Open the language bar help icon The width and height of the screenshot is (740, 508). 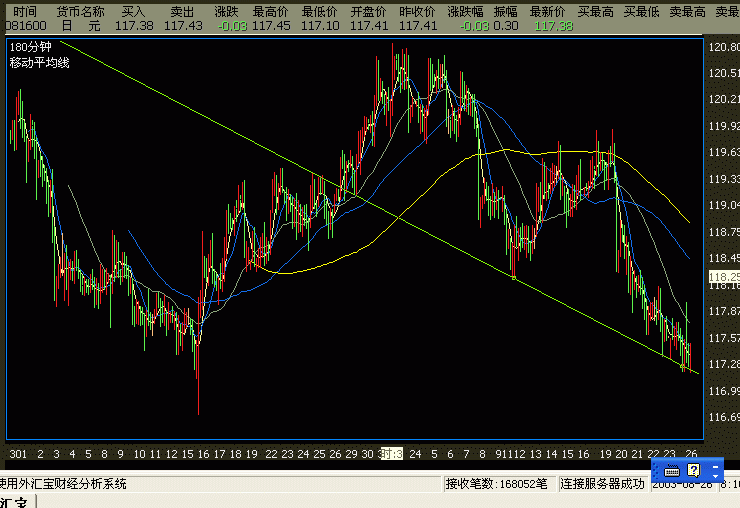pyautogui.click(x=693, y=470)
